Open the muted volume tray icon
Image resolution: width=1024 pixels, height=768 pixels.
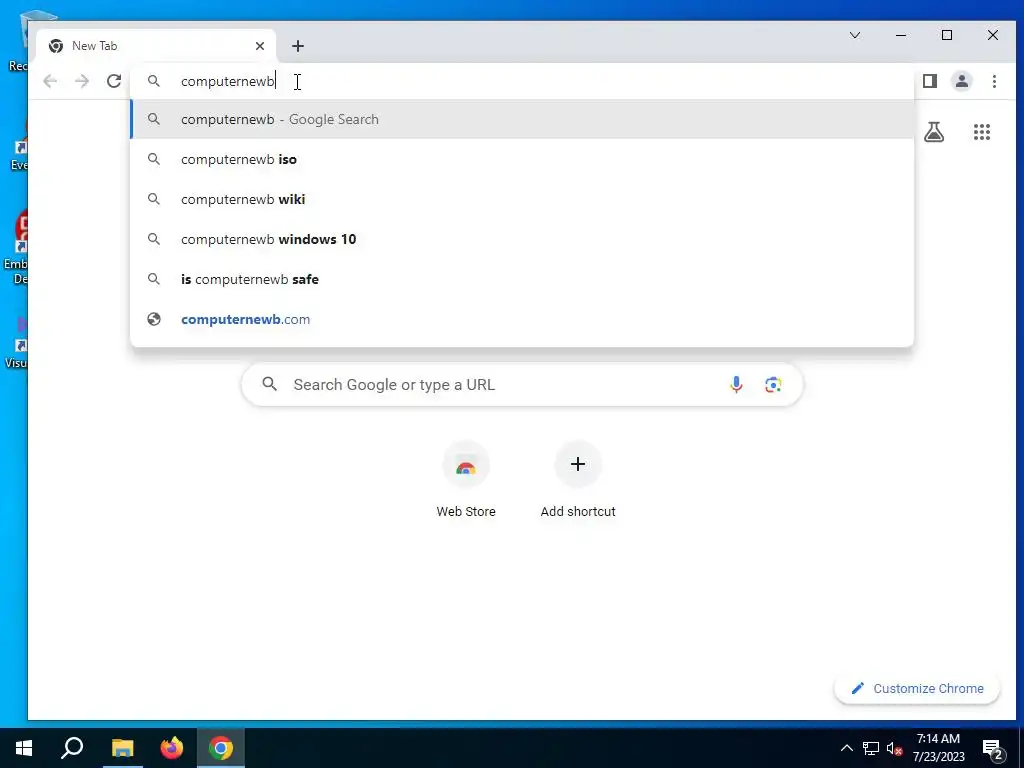(895, 748)
